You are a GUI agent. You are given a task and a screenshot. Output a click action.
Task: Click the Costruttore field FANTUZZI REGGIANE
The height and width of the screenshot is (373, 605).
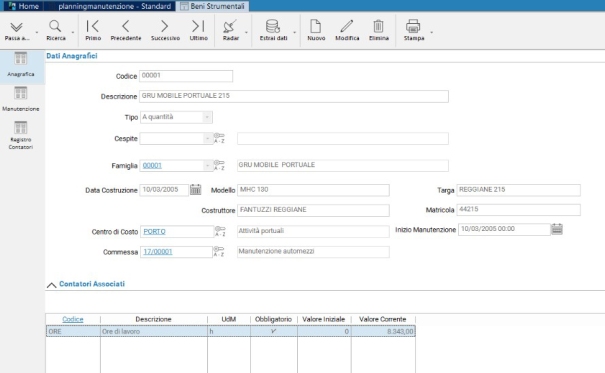point(313,210)
